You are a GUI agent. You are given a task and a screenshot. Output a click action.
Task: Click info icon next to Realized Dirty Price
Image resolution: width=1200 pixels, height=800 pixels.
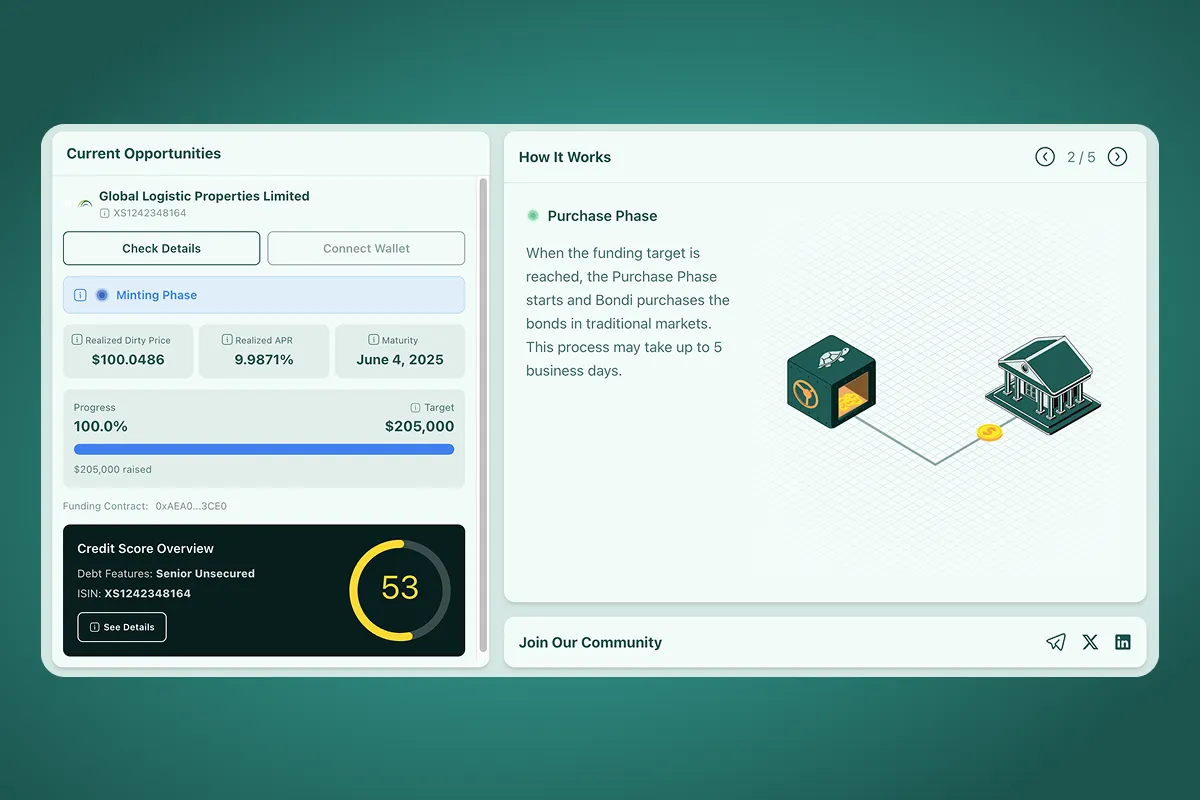coord(77,340)
